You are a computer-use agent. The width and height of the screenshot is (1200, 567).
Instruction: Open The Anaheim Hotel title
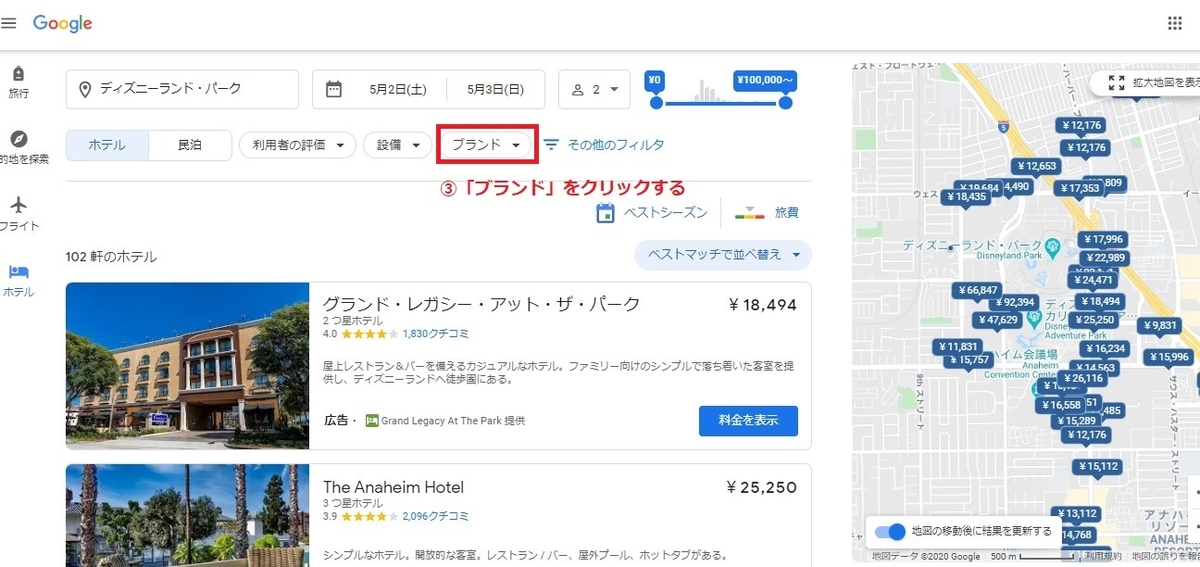[393, 488]
